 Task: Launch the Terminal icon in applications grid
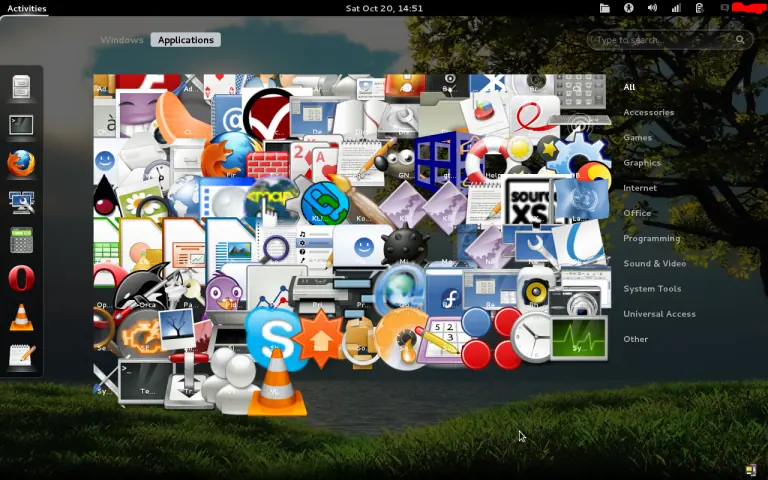pyautogui.click(x=144, y=381)
